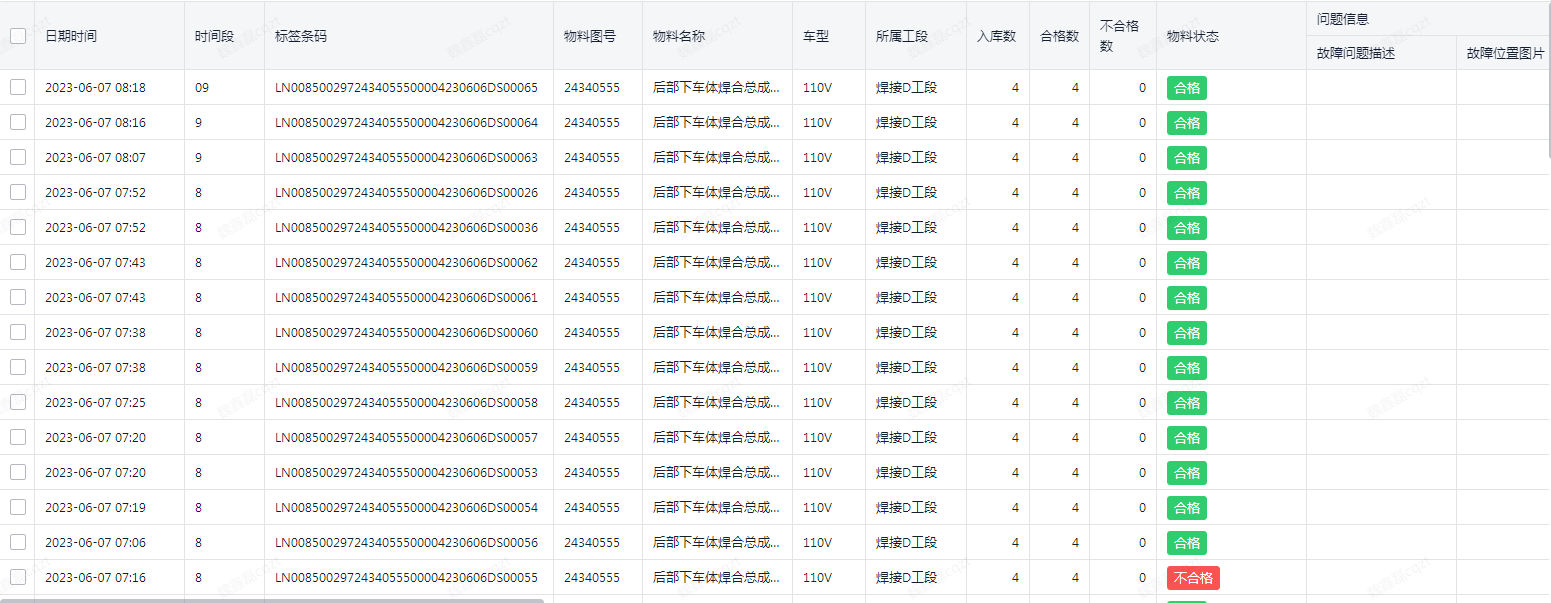Click the 故障问题描述 sub-column header
1551x603 pixels.
tap(1355, 54)
